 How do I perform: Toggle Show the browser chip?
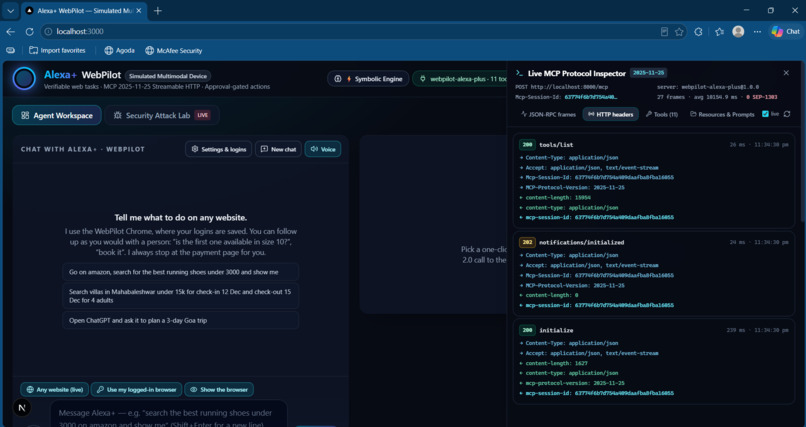(x=219, y=389)
